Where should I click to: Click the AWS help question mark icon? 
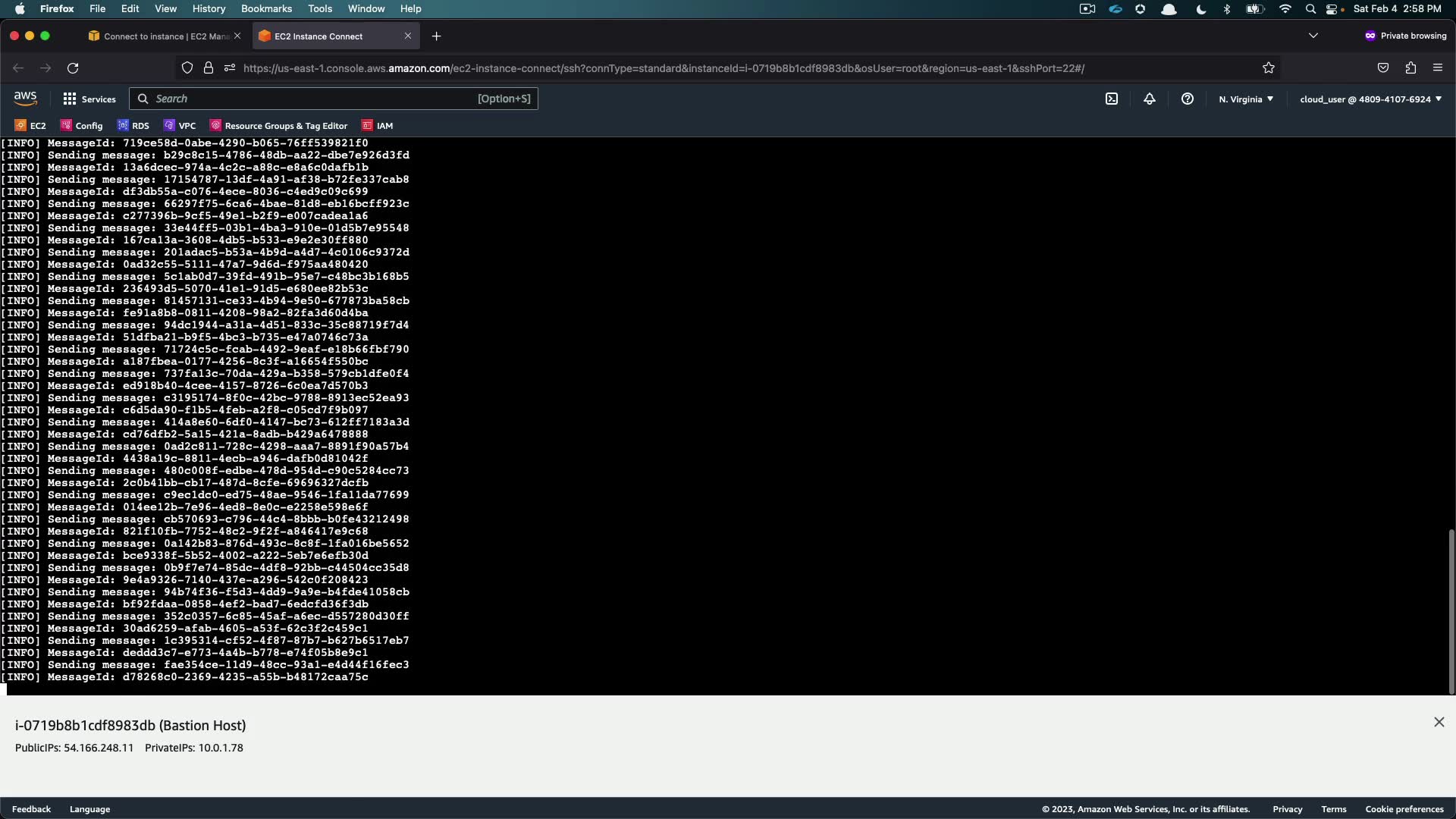pyautogui.click(x=1187, y=99)
